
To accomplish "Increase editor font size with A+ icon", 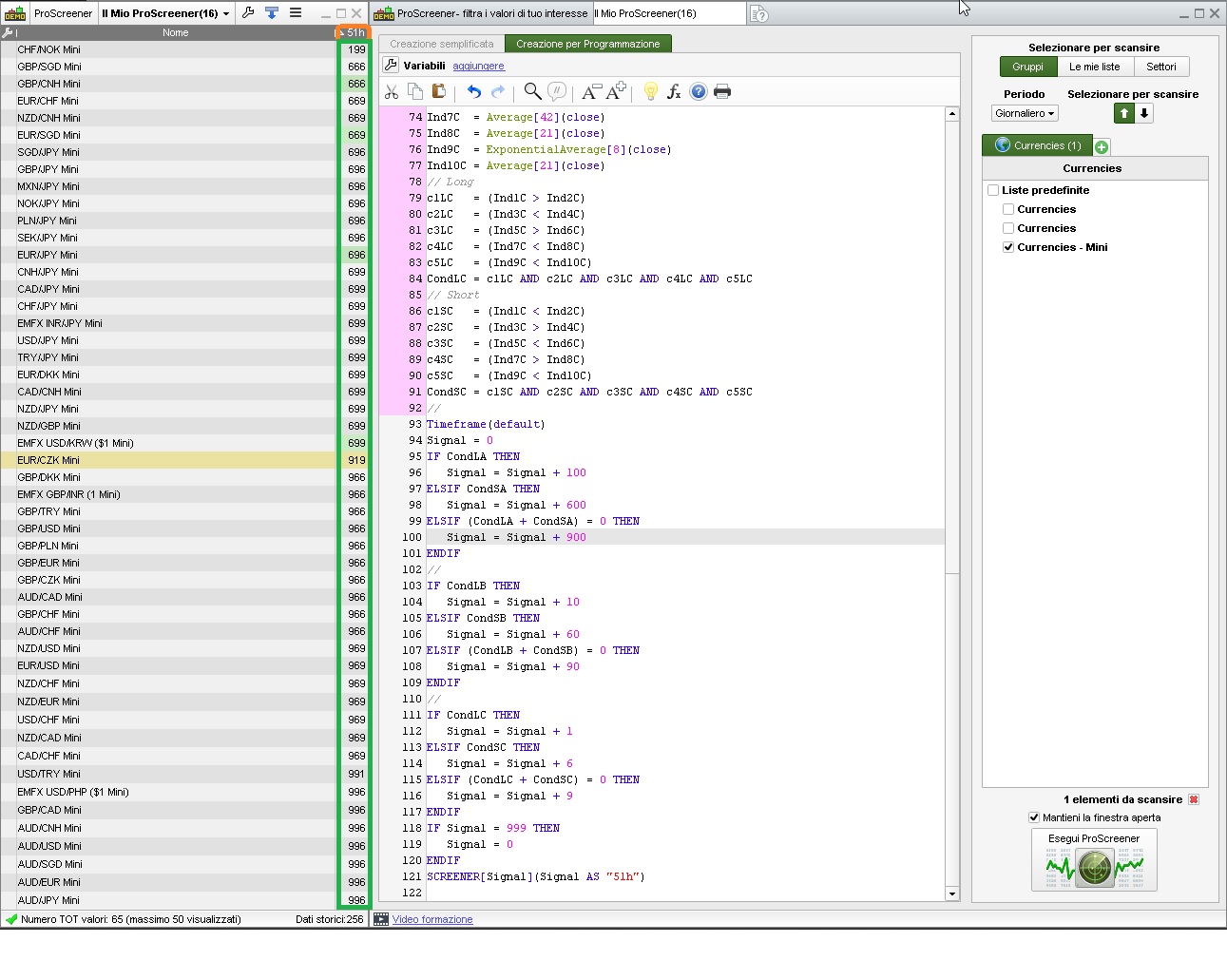I will (x=616, y=91).
